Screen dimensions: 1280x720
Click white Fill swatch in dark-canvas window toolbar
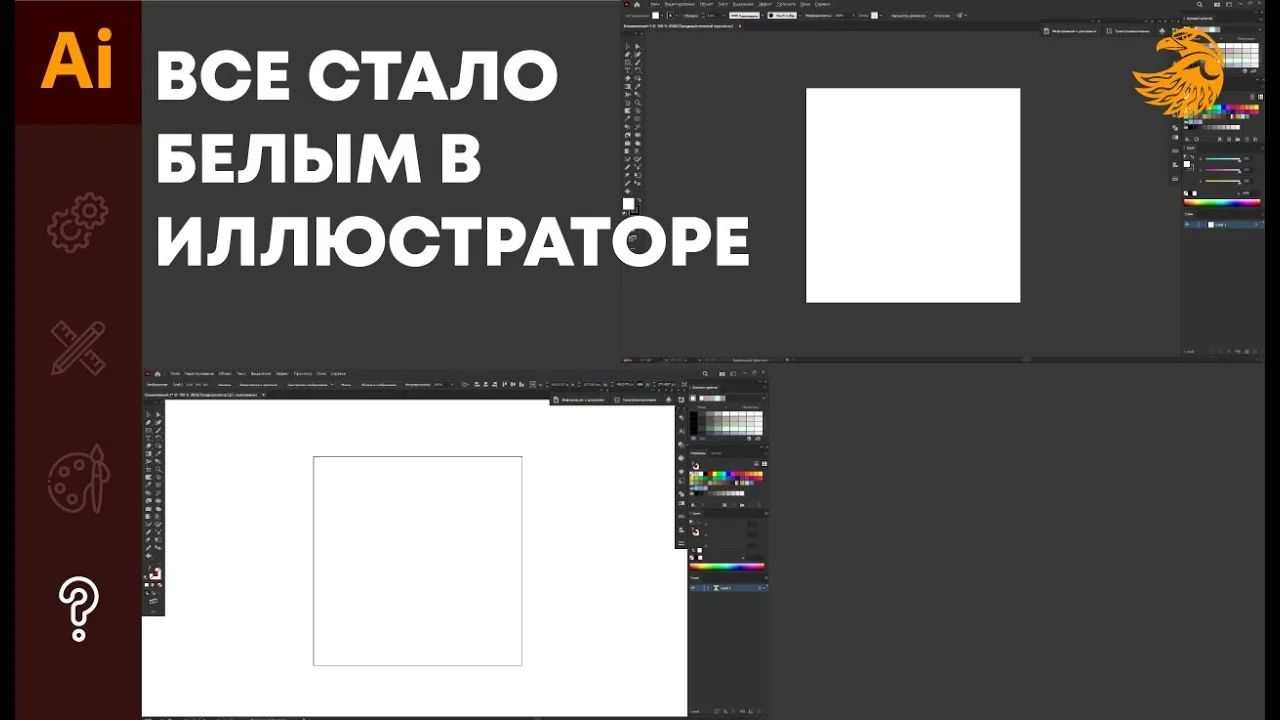pyautogui.click(x=628, y=203)
